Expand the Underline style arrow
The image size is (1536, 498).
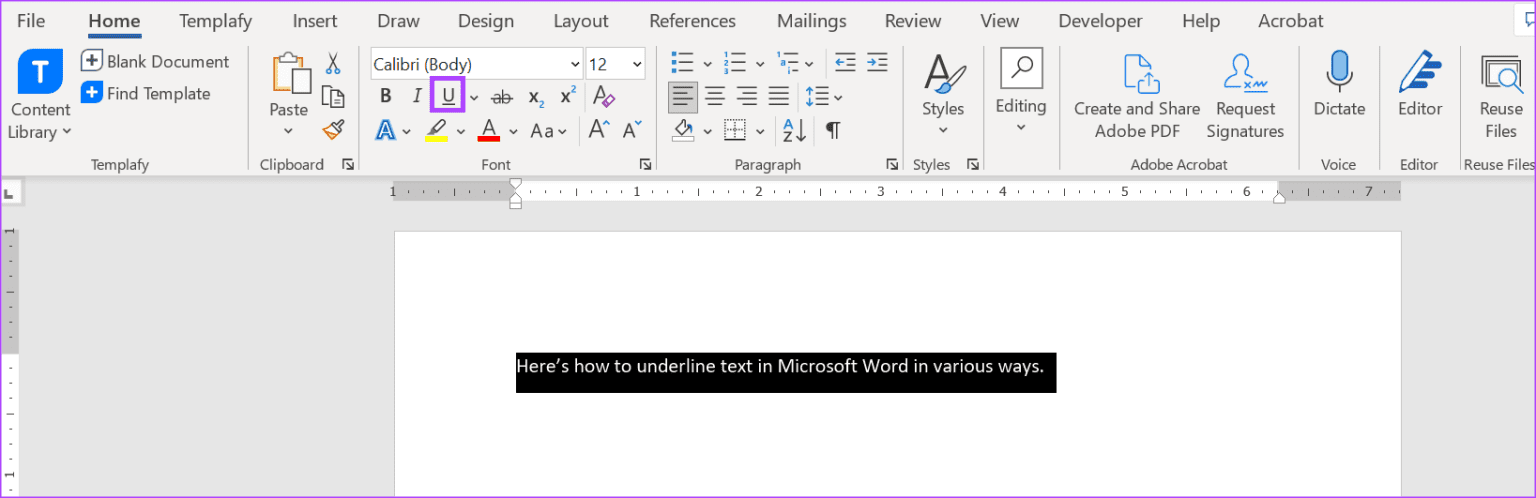(x=474, y=97)
